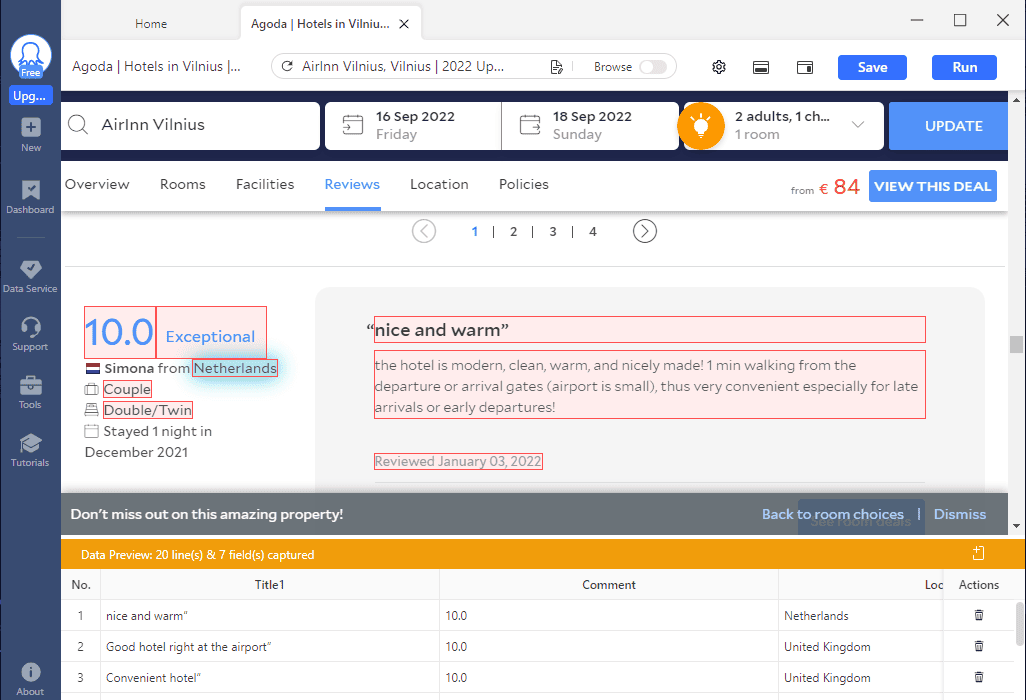The width and height of the screenshot is (1026, 700).
Task: Click the Comment column header
Action: 609,585
